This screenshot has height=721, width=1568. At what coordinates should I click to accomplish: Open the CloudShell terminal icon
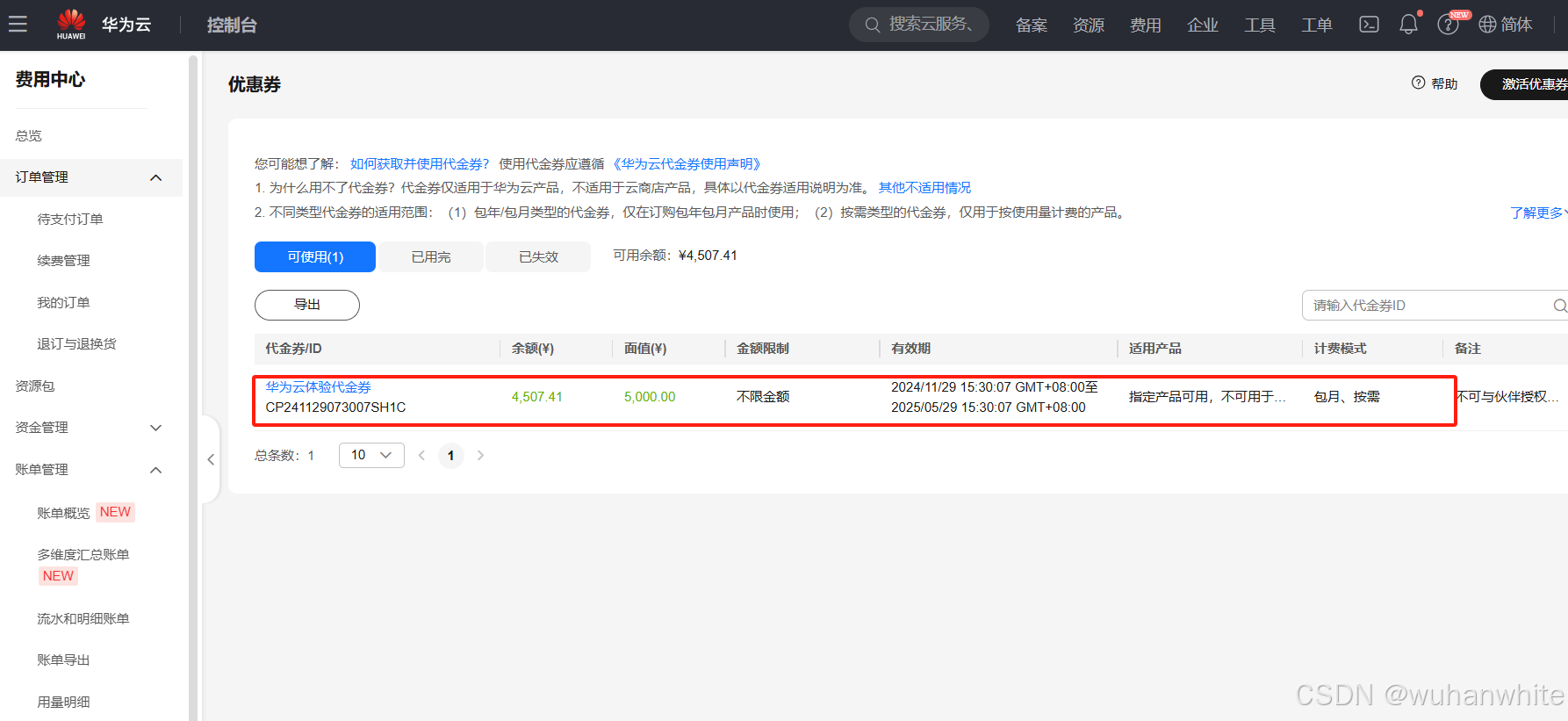click(x=1369, y=25)
